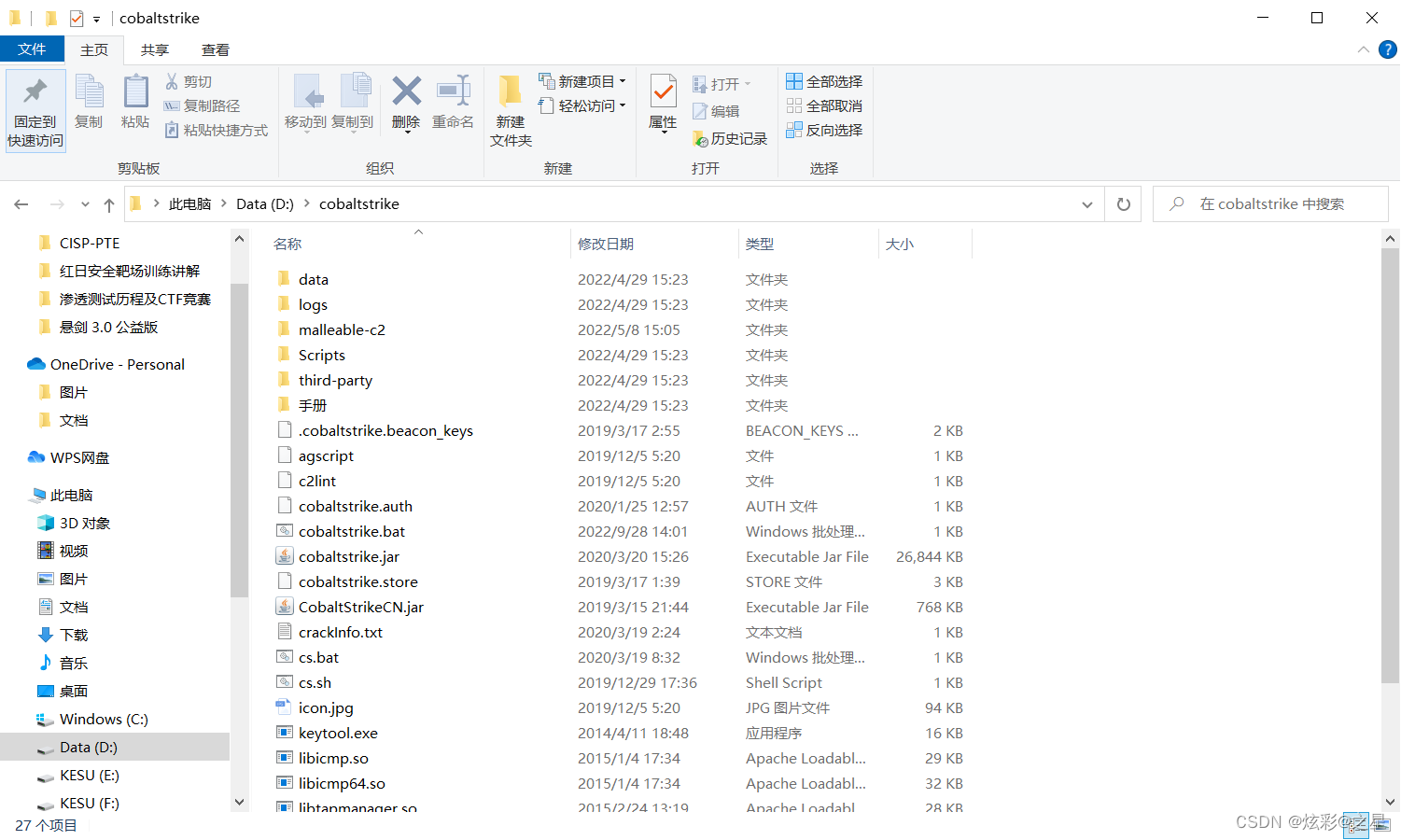Click Copy path (复制路径)
This screenshot has width=1401, height=840.
(x=202, y=106)
